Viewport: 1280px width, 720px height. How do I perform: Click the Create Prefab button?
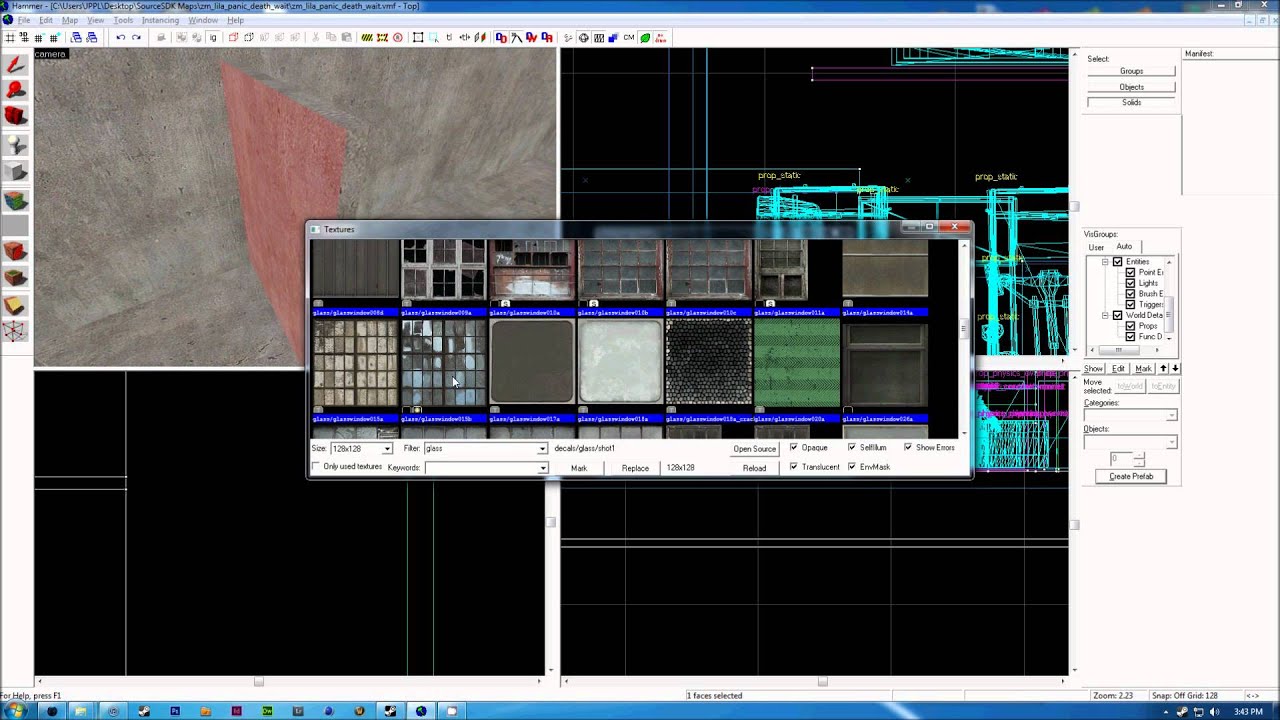[x=1131, y=477]
